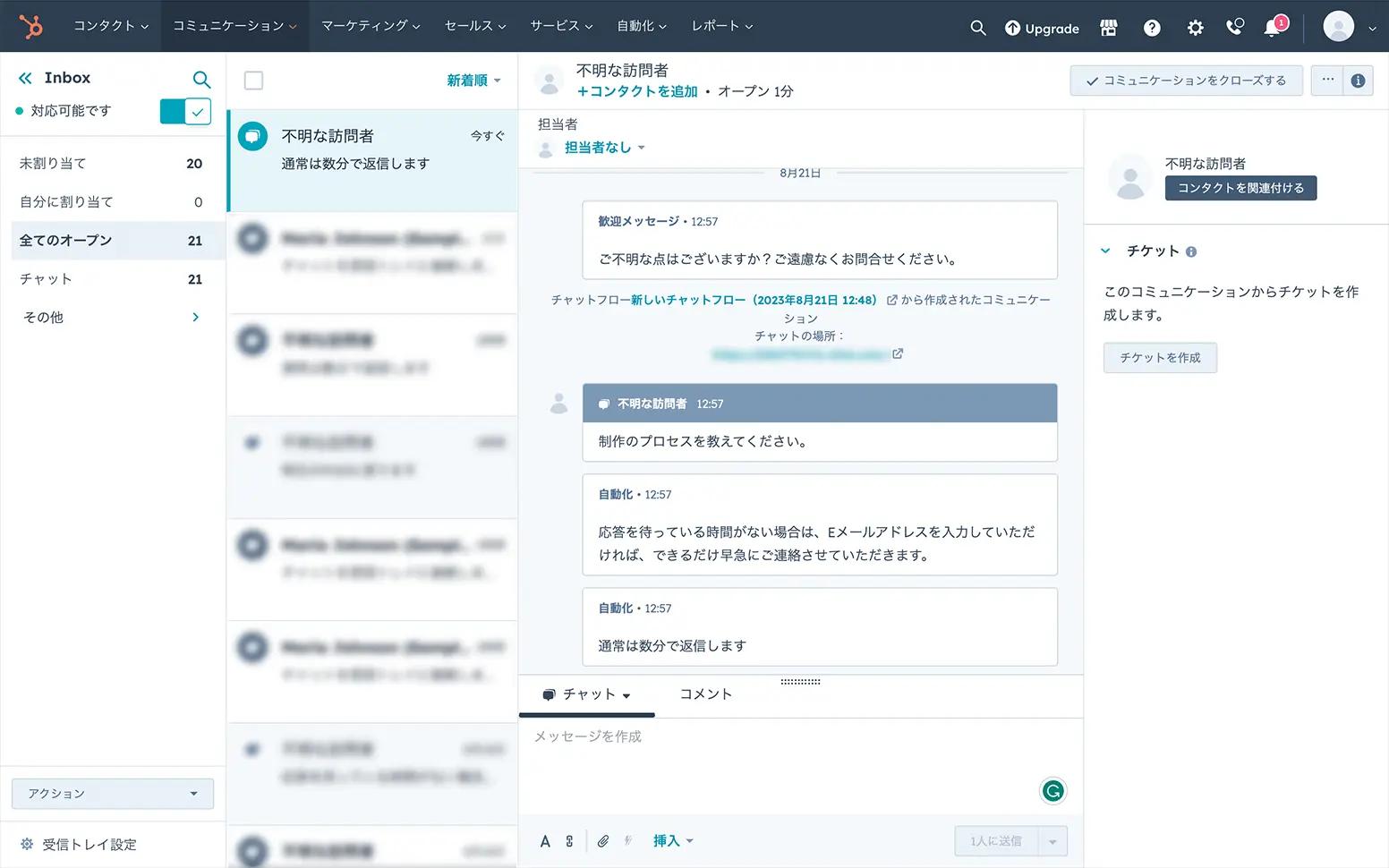Open 受信トレイ設定 inbox settings

(x=79, y=844)
